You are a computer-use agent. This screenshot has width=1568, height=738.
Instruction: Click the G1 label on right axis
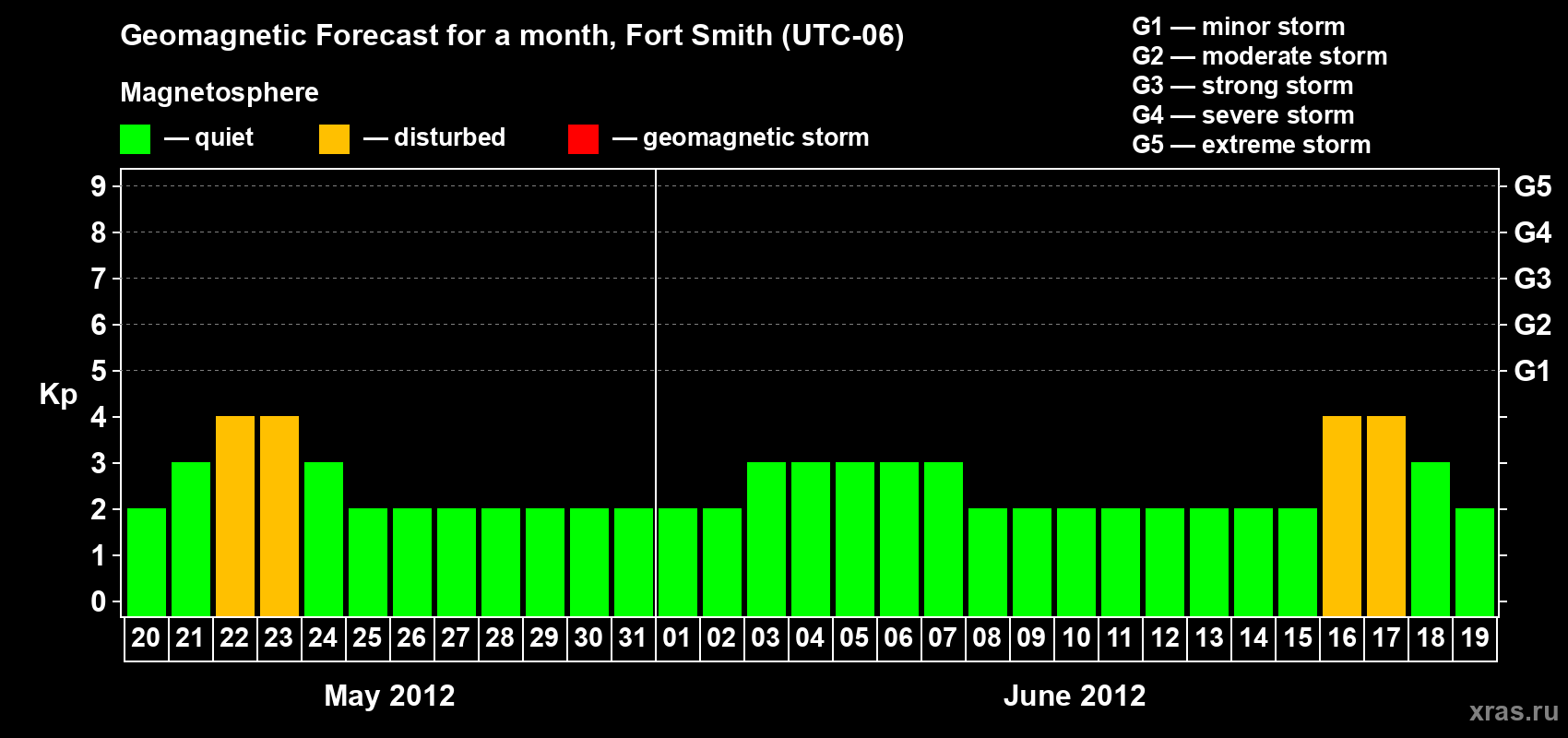tap(1533, 371)
